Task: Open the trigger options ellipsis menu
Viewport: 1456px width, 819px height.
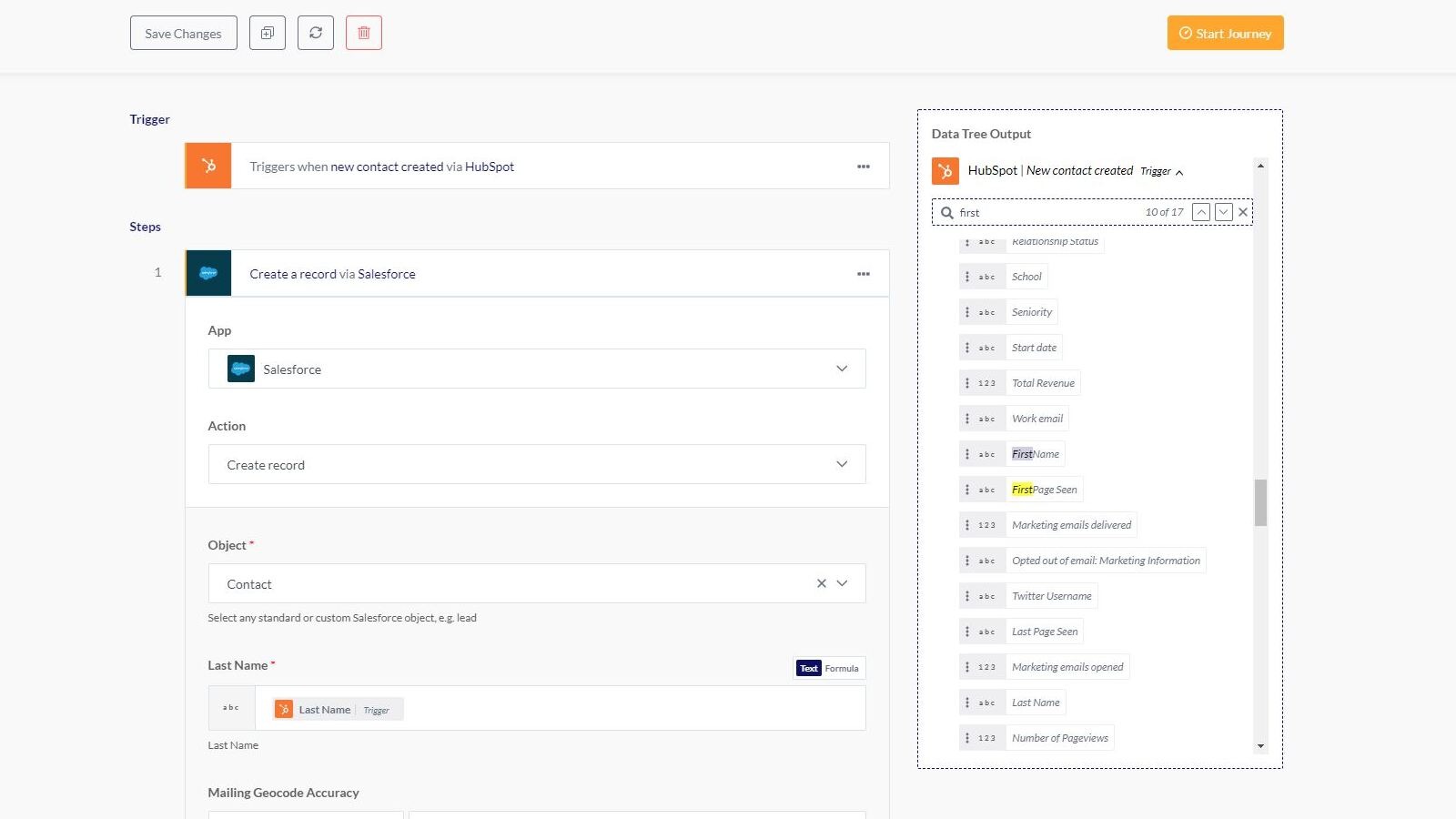Action: click(x=863, y=165)
